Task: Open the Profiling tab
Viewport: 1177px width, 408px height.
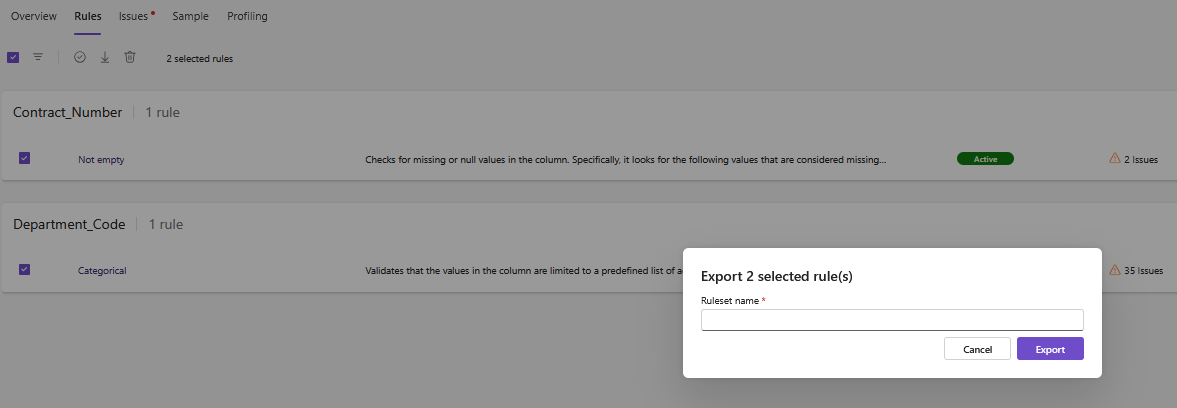Action: pyautogui.click(x=247, y=16)
